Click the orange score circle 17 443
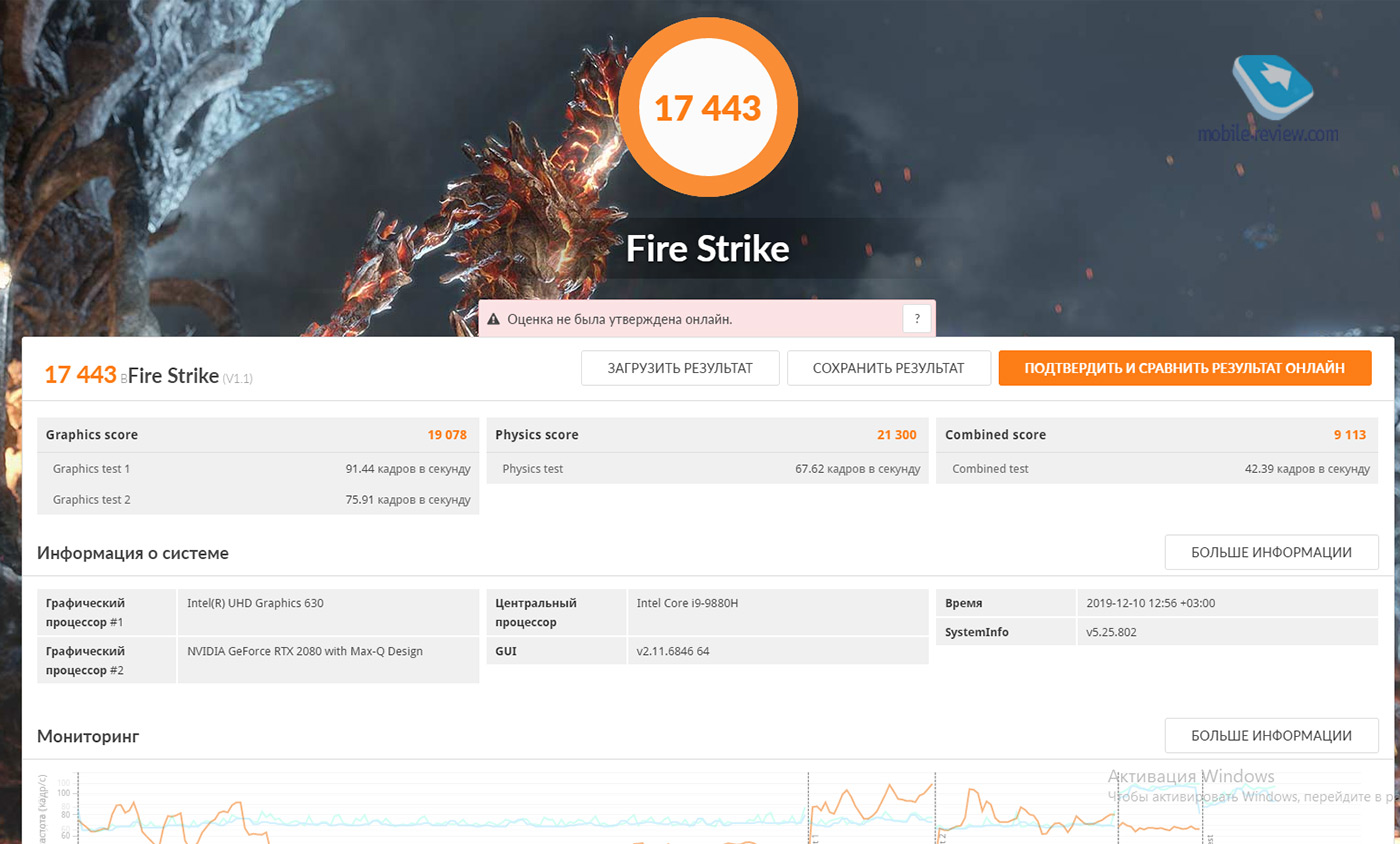The width and height of the screenshot is (1400, 844). [708, 108]
